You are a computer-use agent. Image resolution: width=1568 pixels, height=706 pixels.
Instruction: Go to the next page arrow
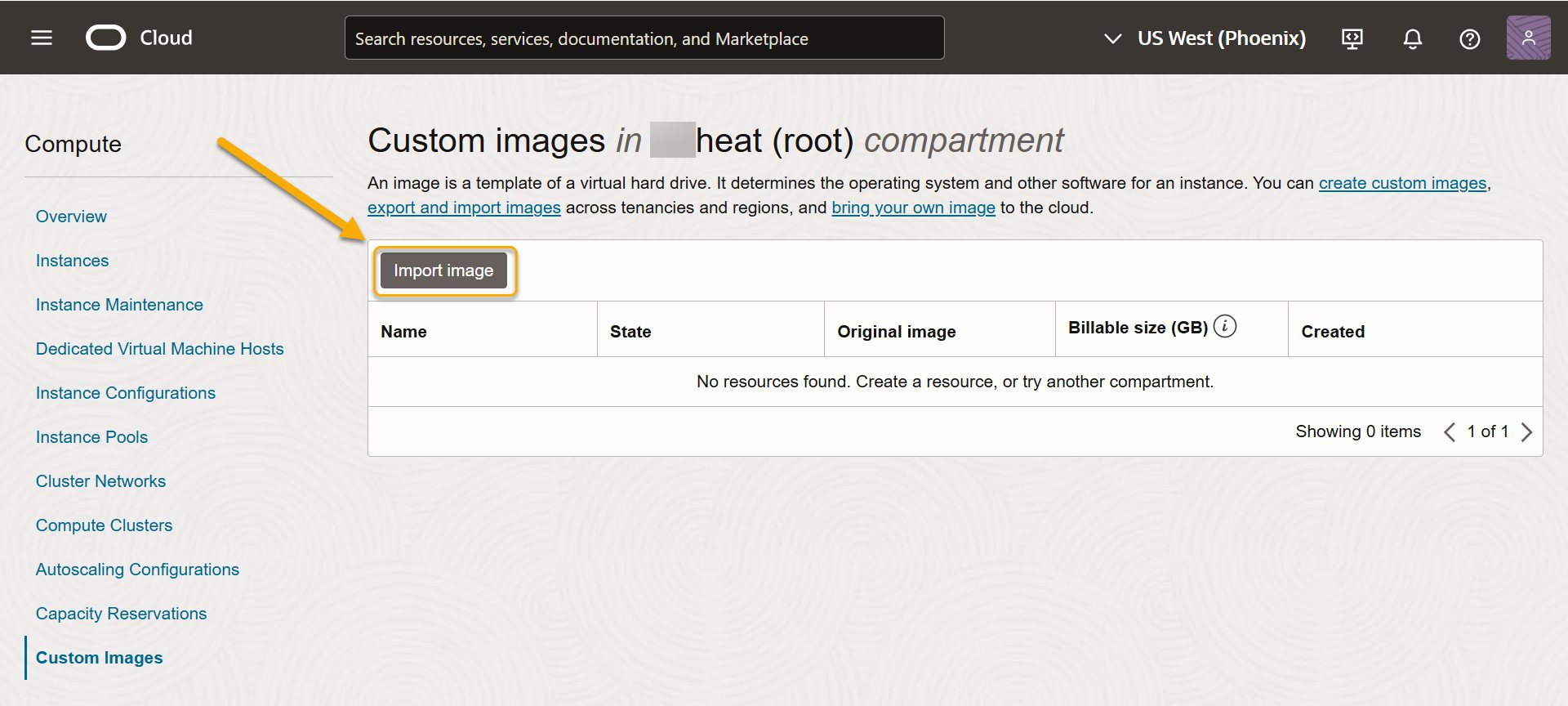click(x=1526, y=431)
